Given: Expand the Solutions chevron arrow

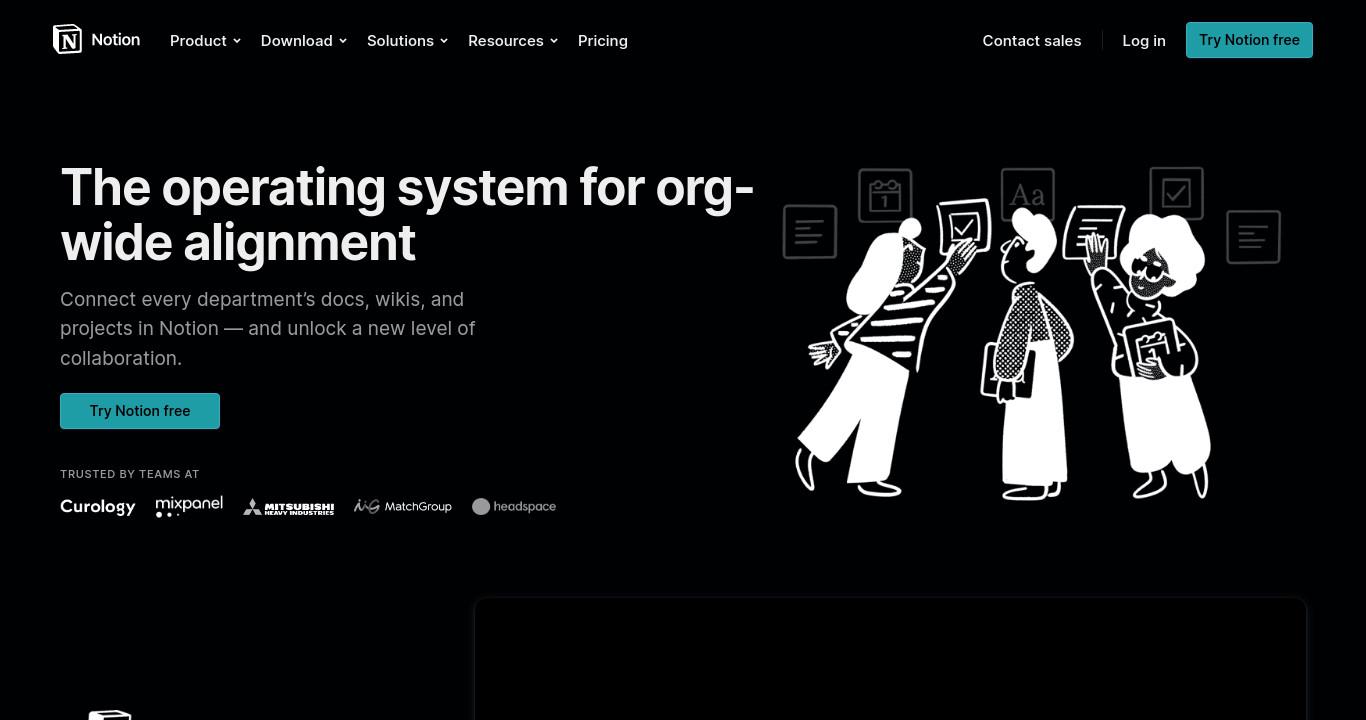Looking at the screenshot, I should [444, 41].
